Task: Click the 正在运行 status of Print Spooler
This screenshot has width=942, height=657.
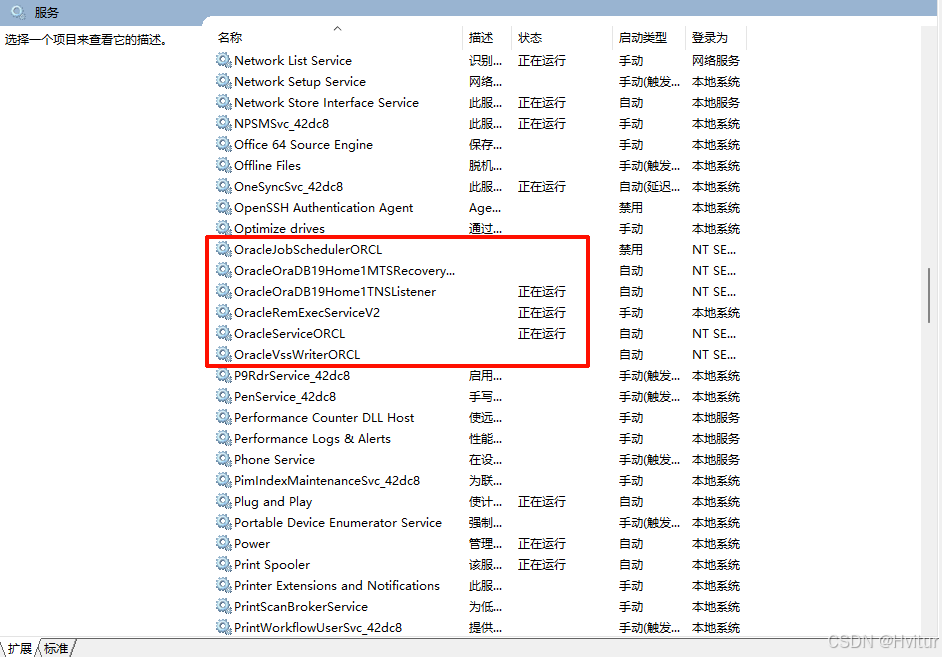Action: click(x=542, y=565)
